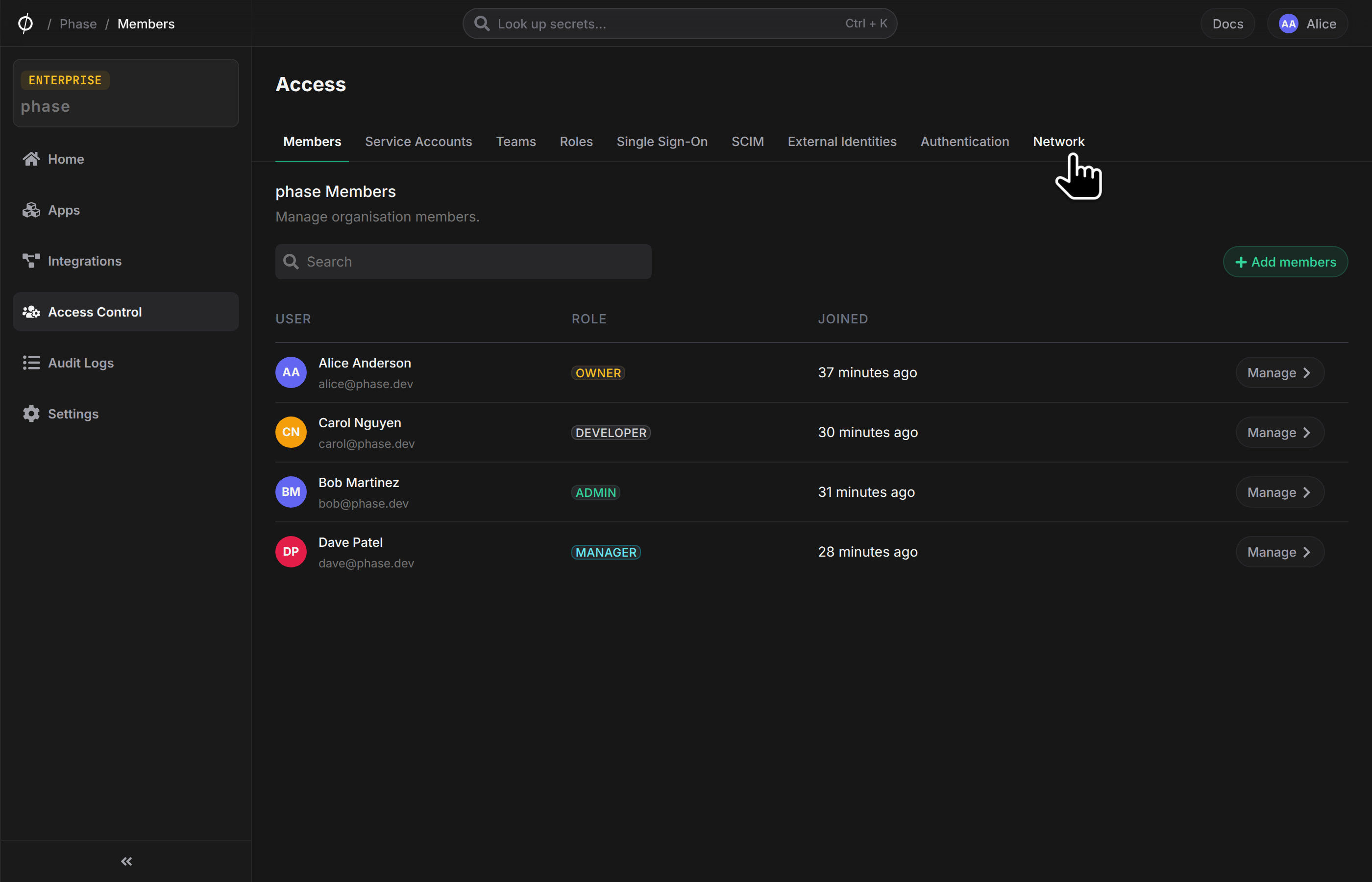Open Apps from the sidebar
The image size is (1372, 882).
coord(125,210)
